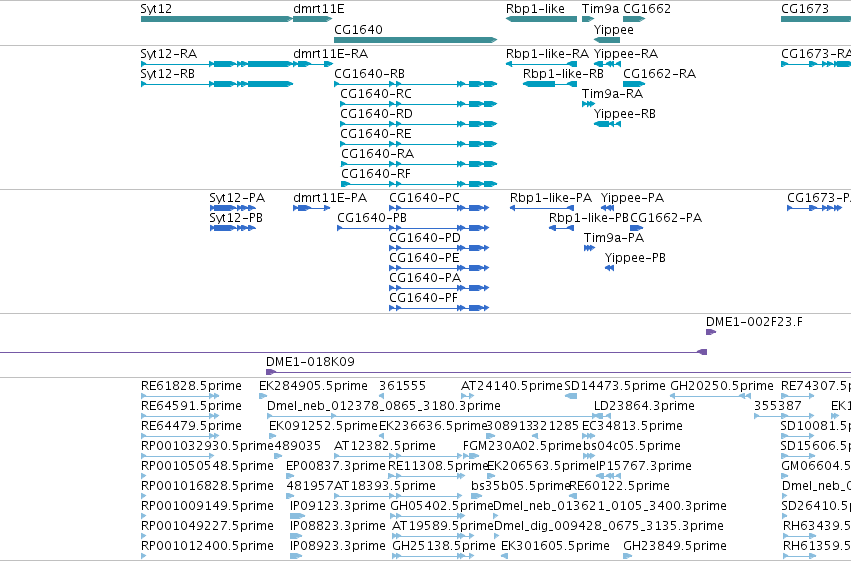The image size is (851, 561).
Task: Select the Syt12-RB transcript
Action: [x=217, y=84]
